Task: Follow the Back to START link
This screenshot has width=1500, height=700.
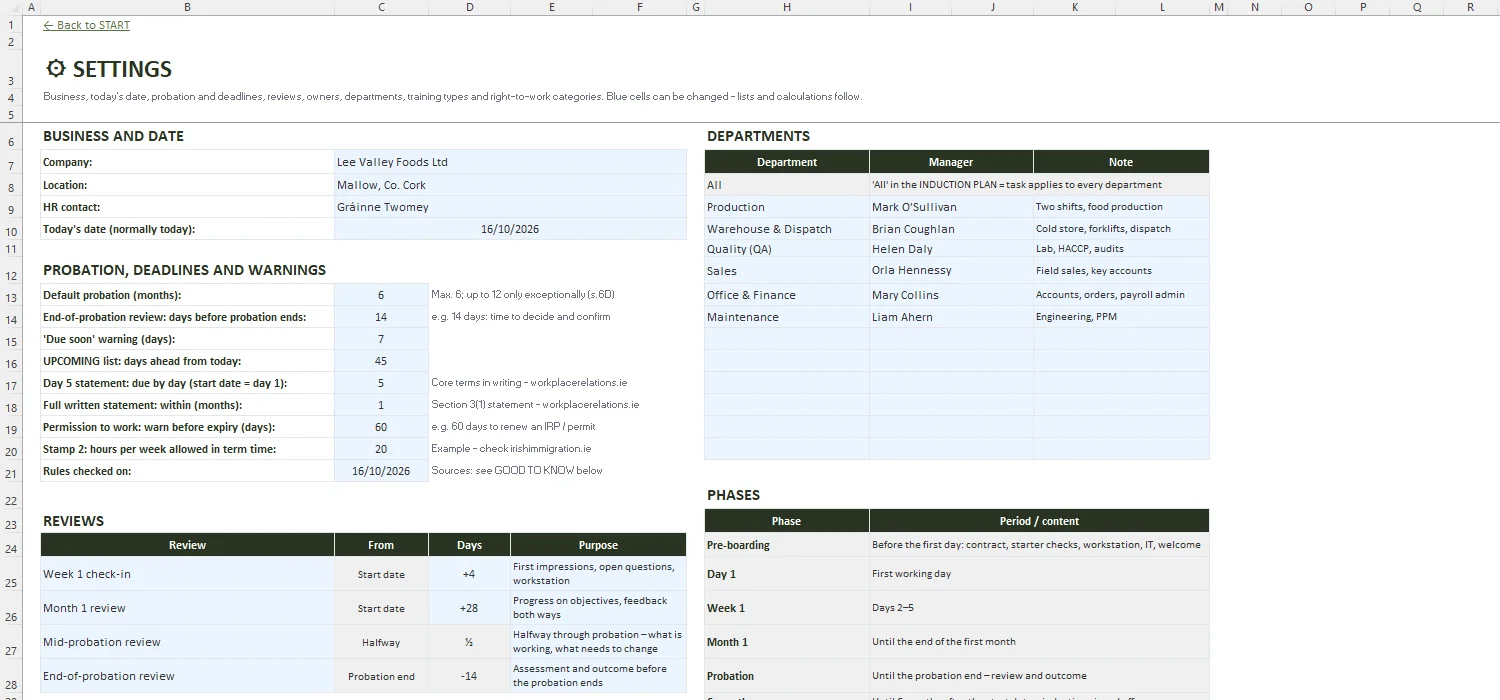Action: point(86,25)
